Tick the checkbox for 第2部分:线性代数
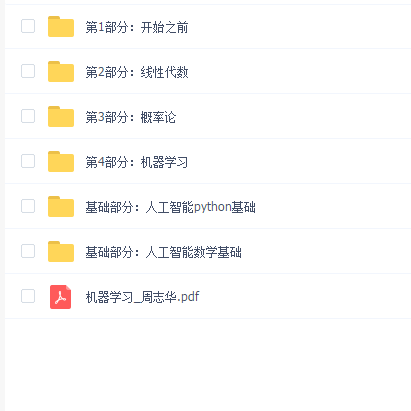Image resolution: width=411 pixels, height=411 pixels. coord(28,71)
